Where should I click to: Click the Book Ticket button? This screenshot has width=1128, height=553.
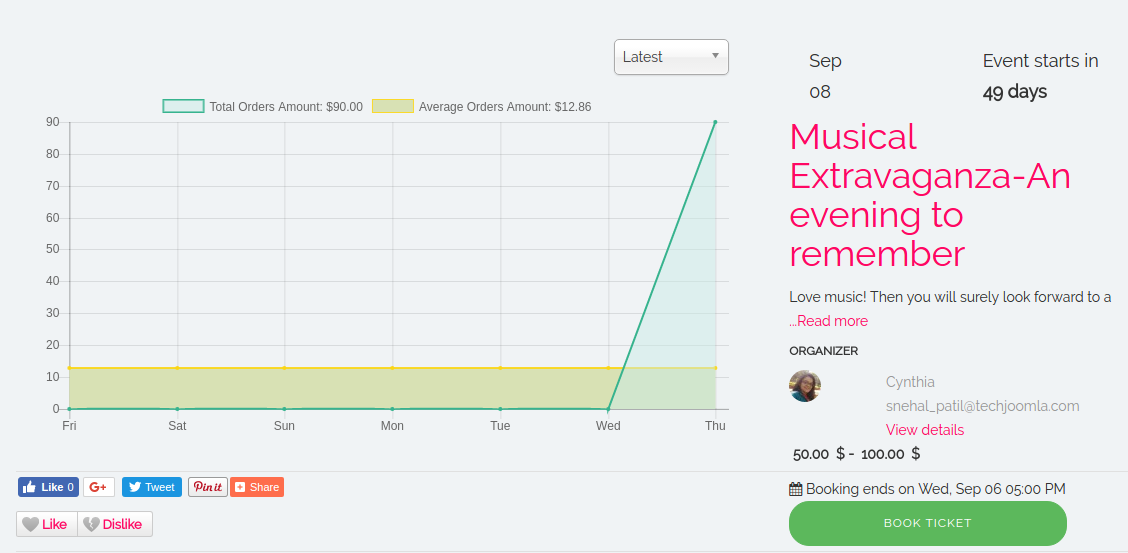click(x=927, y=523)
